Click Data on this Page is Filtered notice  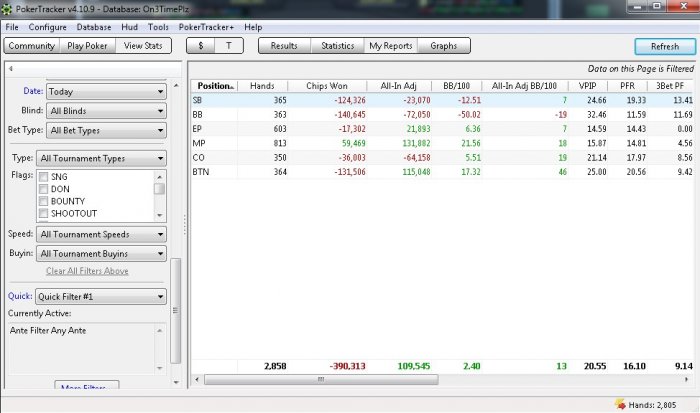641,69
